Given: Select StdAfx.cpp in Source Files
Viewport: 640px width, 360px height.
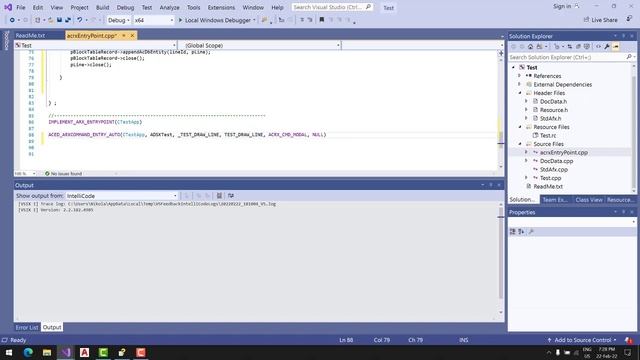Looking at the screenshot, I should [x=553, y=169].
